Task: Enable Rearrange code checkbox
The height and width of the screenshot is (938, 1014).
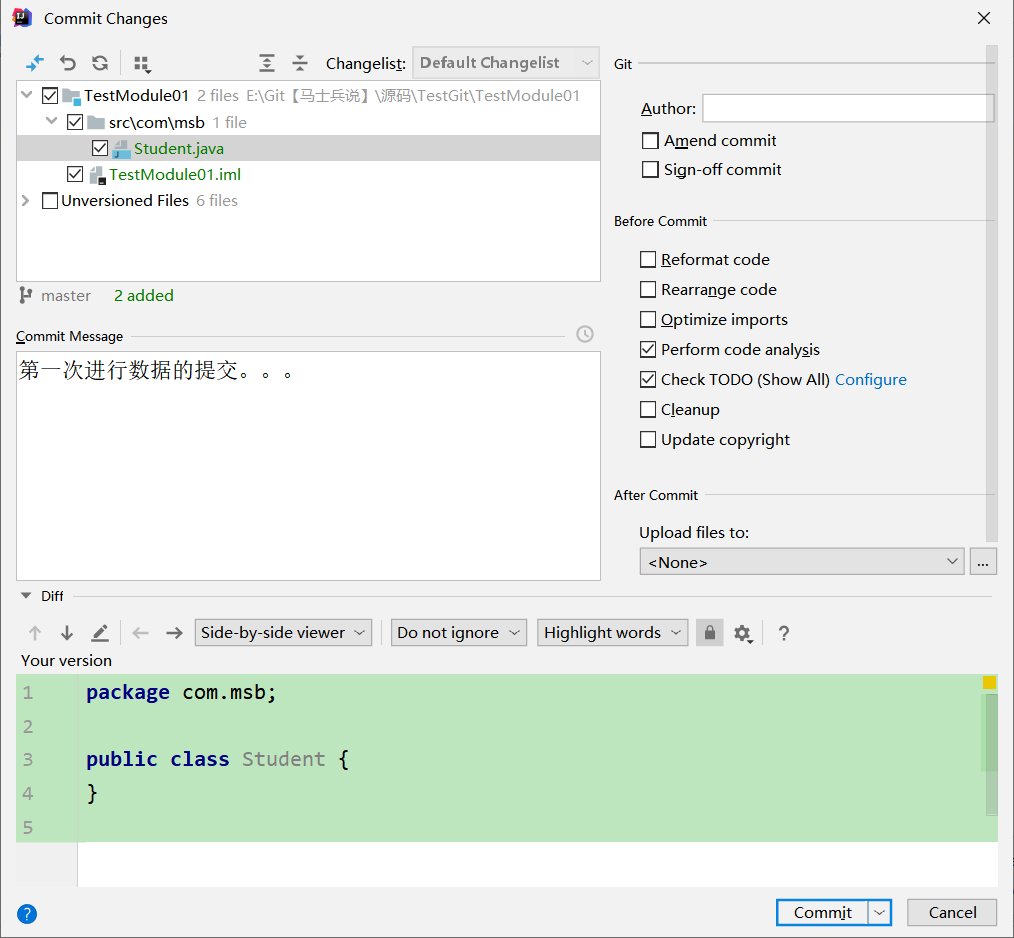Action: point(648,289)
